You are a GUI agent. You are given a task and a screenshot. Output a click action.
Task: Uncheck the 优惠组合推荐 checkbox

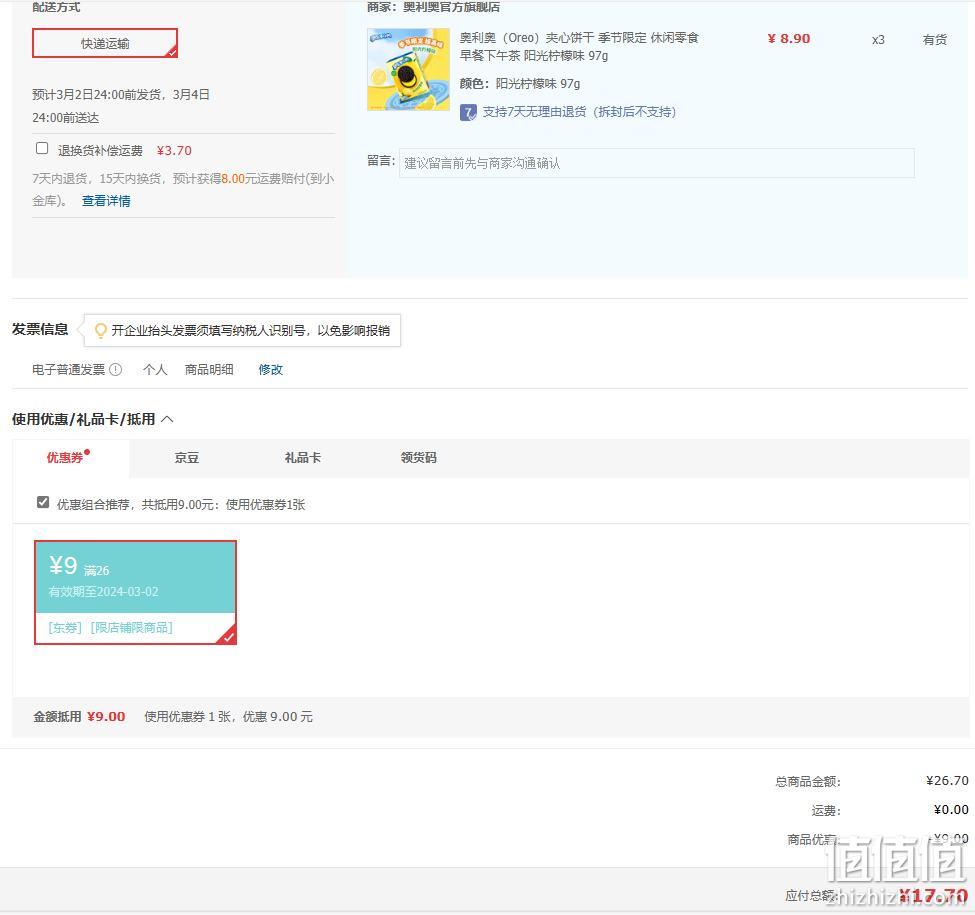click(x=43, y=502)
